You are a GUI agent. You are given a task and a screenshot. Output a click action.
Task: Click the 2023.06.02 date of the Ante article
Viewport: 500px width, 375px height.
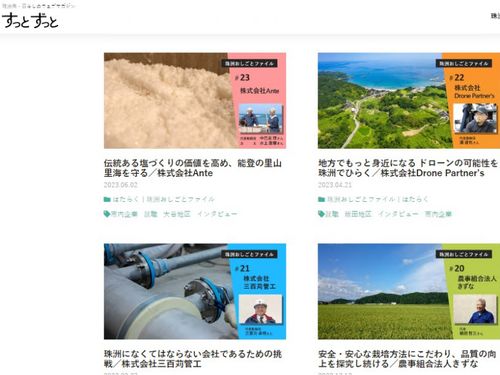coord(121,185)
